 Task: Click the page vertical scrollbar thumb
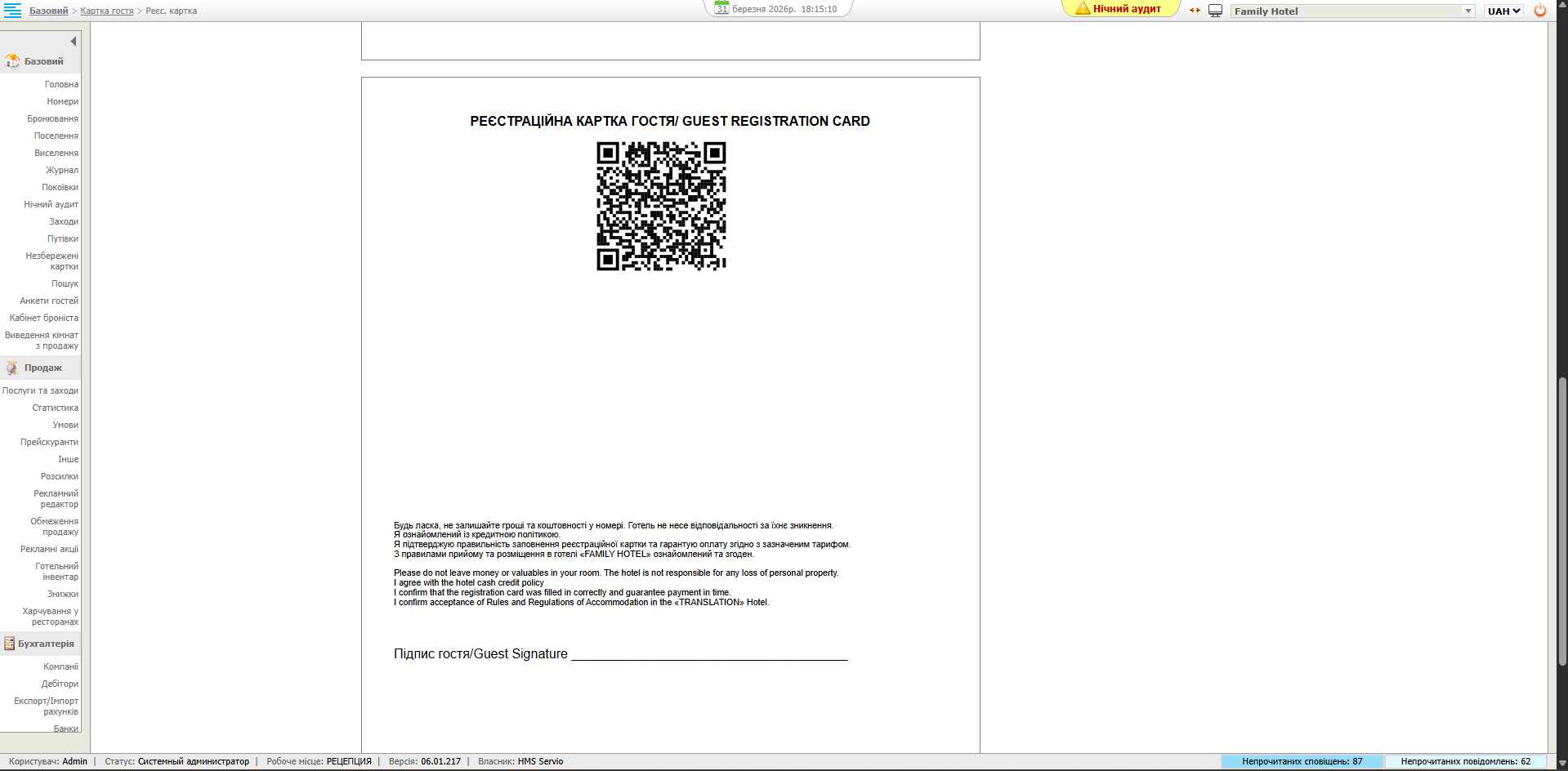click(1562, 523)
